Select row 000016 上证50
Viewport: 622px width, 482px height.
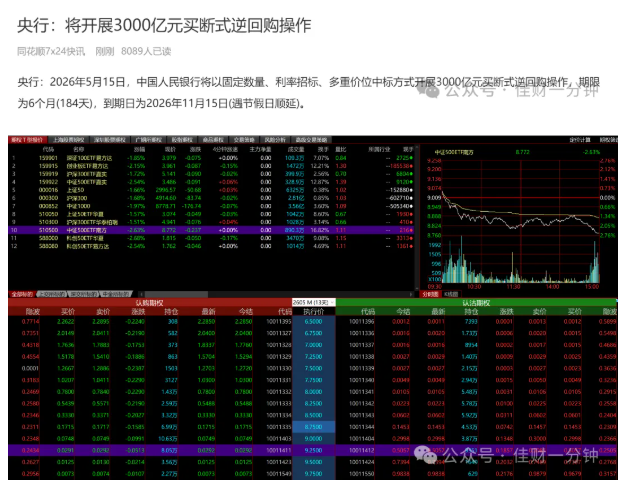[211, 190]
